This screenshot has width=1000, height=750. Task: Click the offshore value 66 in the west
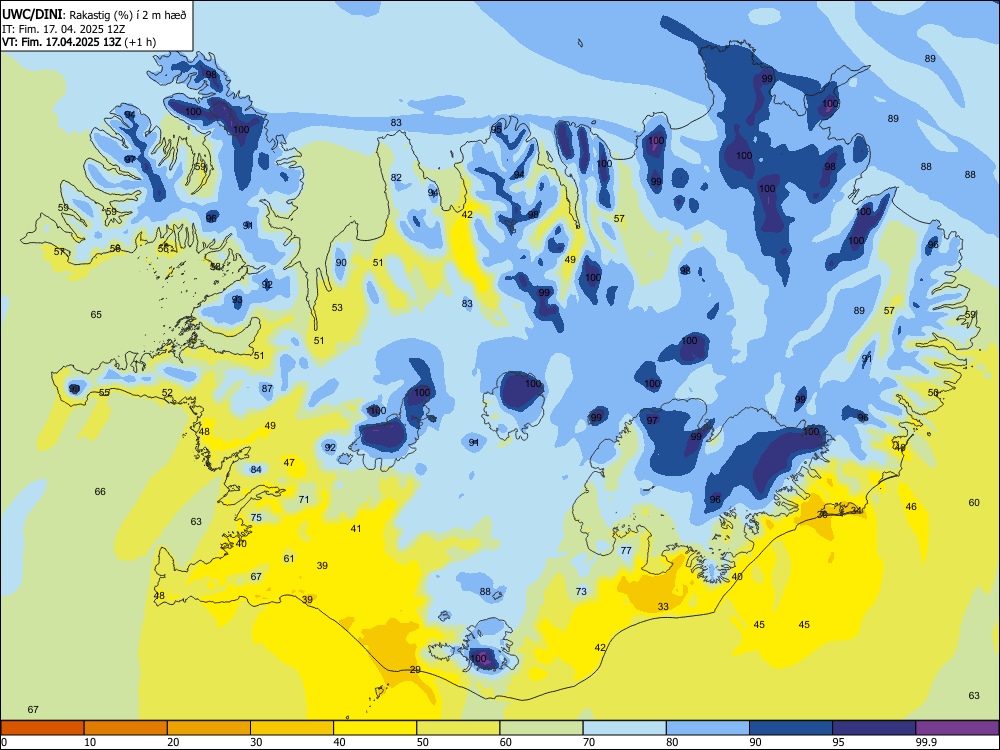tap(100, 492)
